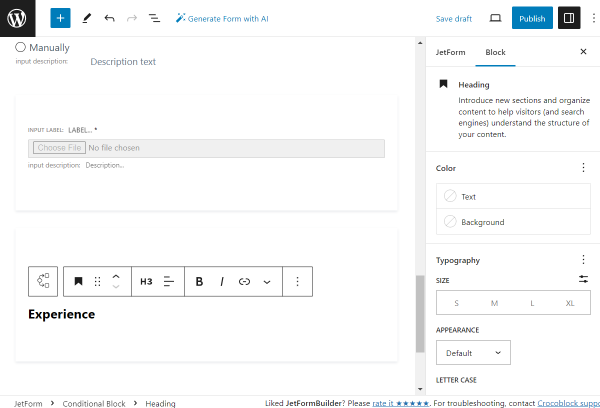
Task: Open block toolbar options menu
Action: pos(297,281)
